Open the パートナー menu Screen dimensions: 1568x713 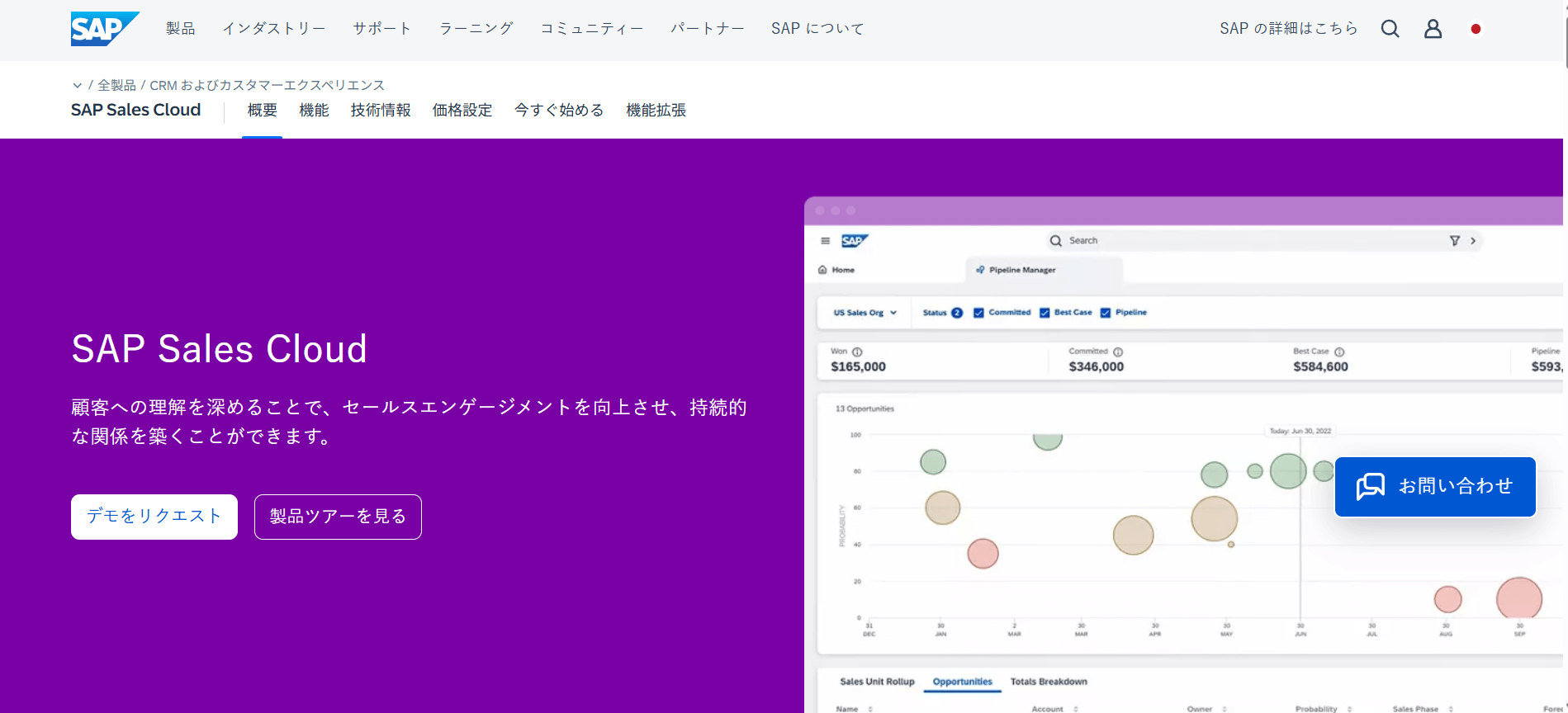pos(708,29)
